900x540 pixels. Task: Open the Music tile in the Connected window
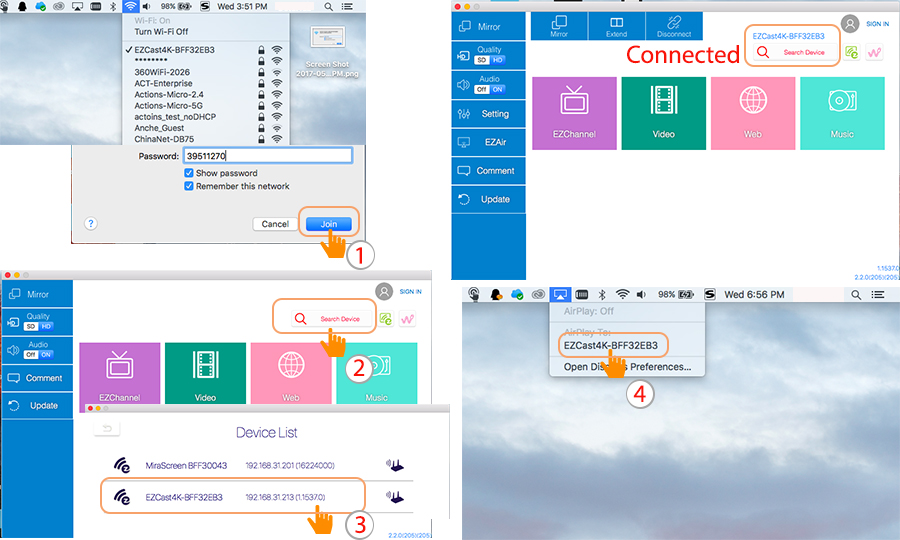tap(842, 114)
